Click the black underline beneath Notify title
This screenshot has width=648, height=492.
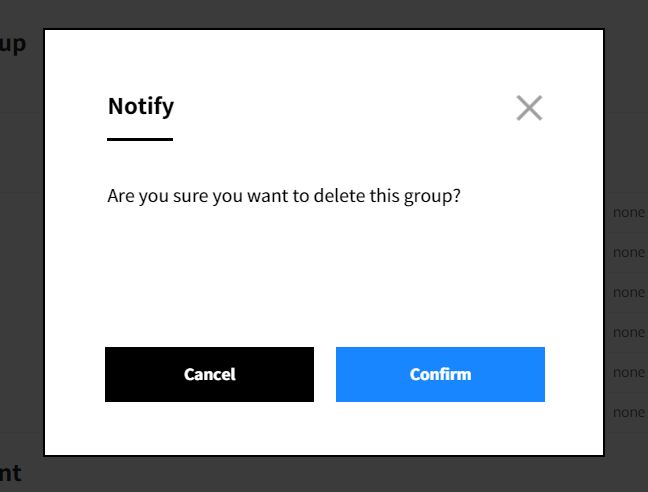[x=140, y=139]
